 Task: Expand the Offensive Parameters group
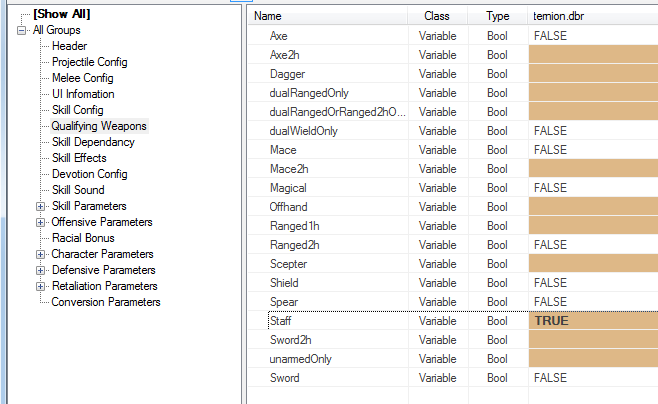(40, 222)
